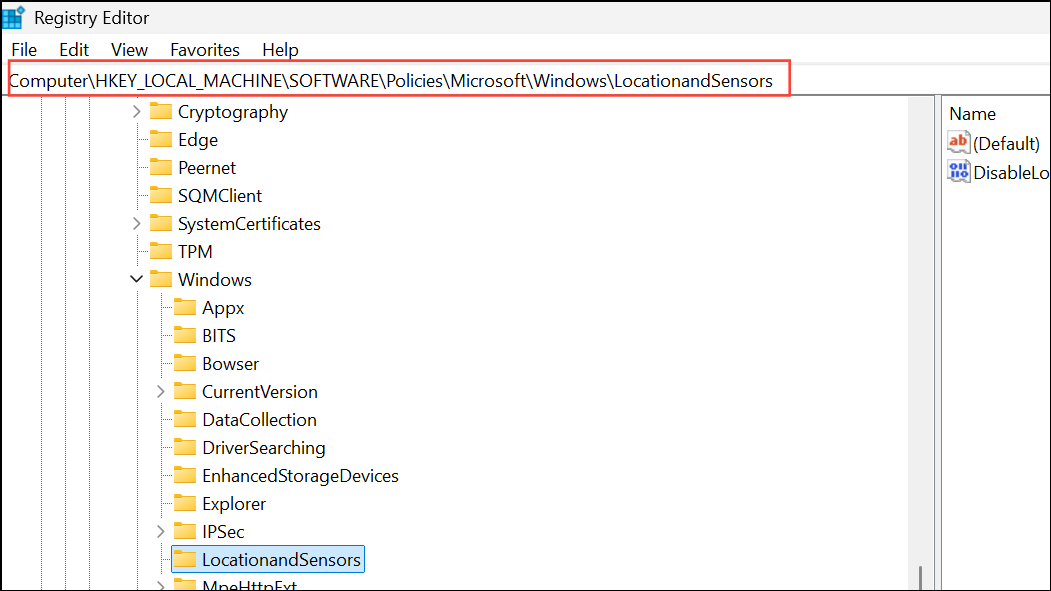Select the TPM key
Image resolution: width=1051 pixels, height=591 pixels.
[x=195, y=252]
